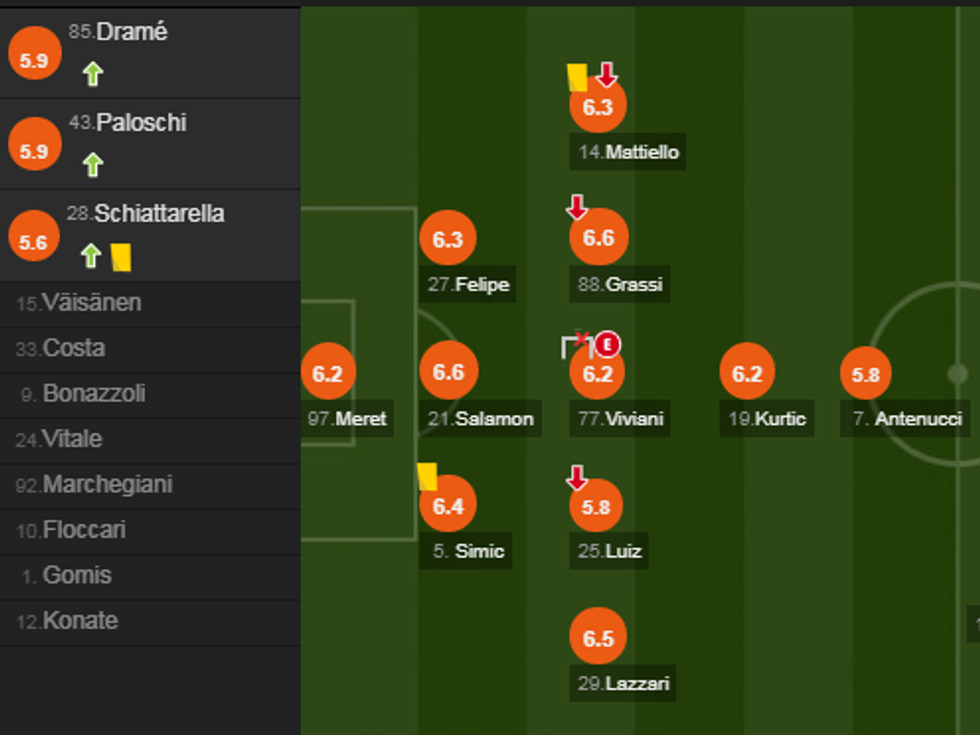This screenshot has height=735, width=980.
Task: Select bench player Bonazzoli
Action: (93, 394)
